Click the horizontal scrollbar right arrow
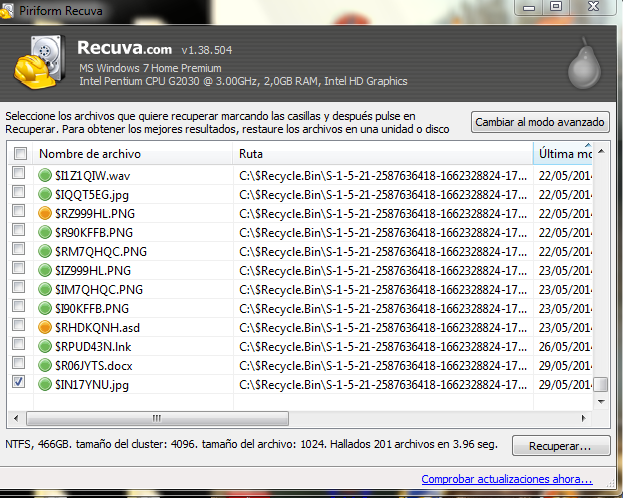 pos(583,418)
